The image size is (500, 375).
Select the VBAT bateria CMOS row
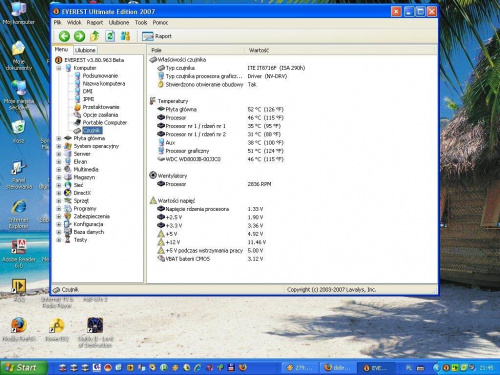point(210,259)
